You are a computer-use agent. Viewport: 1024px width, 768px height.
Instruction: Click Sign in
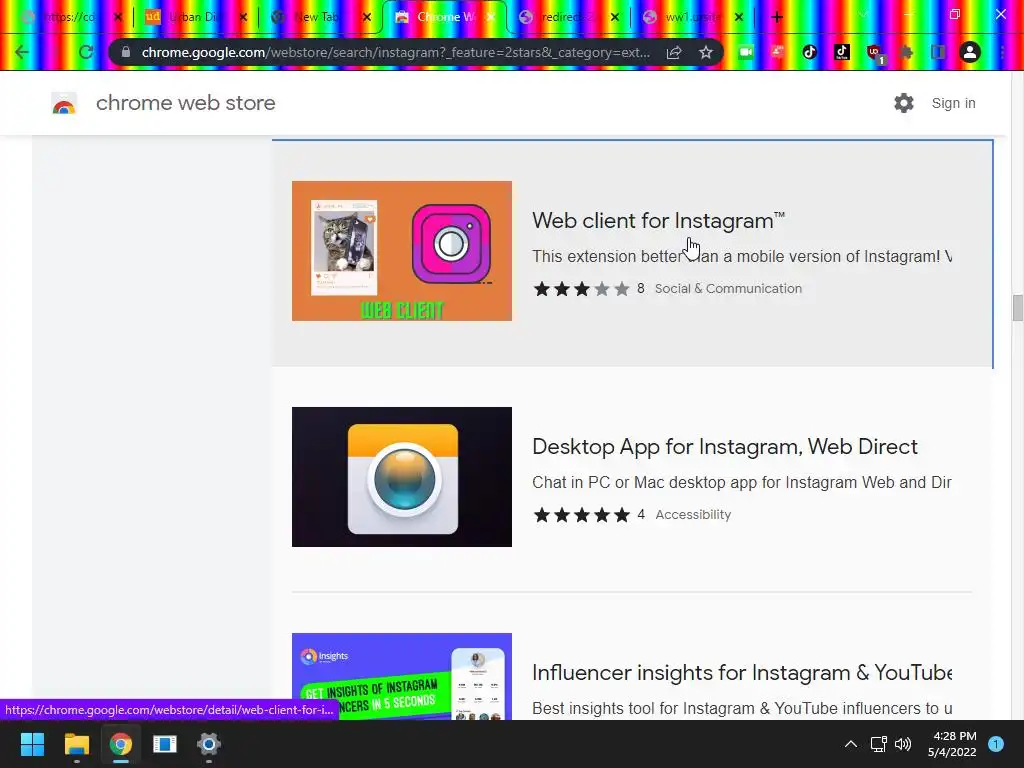(953, 103)
